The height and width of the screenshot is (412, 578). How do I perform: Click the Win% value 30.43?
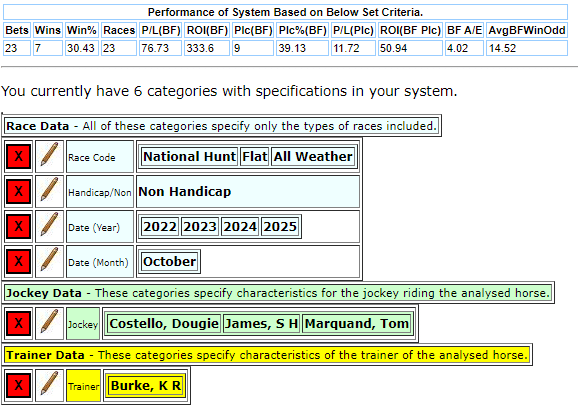[82, 48]
